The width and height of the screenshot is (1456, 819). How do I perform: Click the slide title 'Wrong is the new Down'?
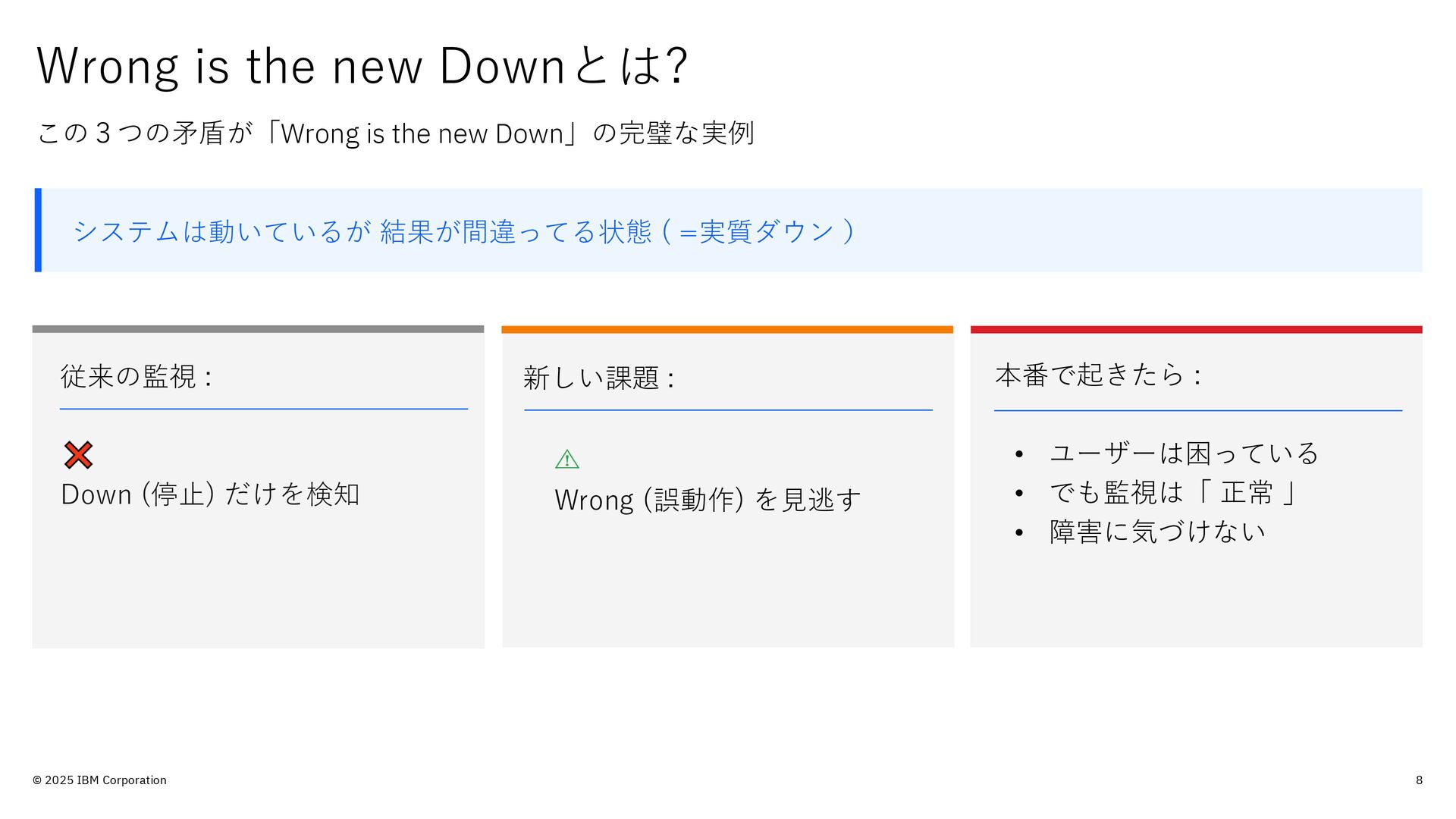(362, 66)
